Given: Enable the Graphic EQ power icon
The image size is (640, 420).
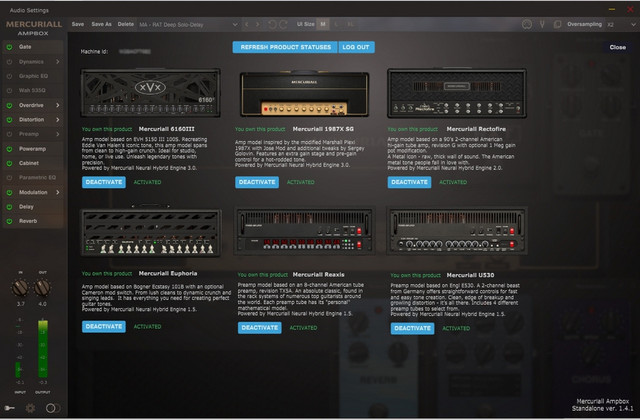Looking at the screenshot, I should pos(9,76).
